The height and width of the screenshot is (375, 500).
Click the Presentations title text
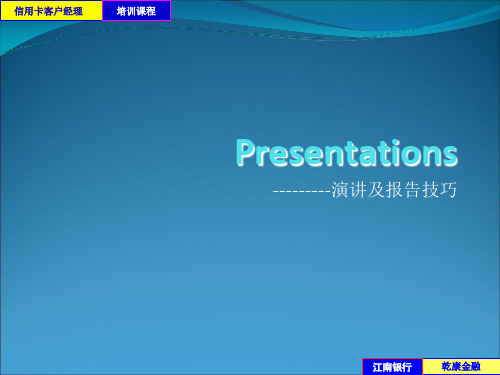coord(347,153)
